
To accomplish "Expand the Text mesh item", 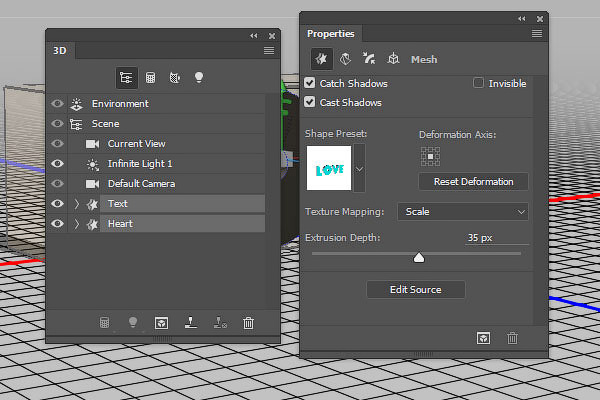I will [77, 204].
